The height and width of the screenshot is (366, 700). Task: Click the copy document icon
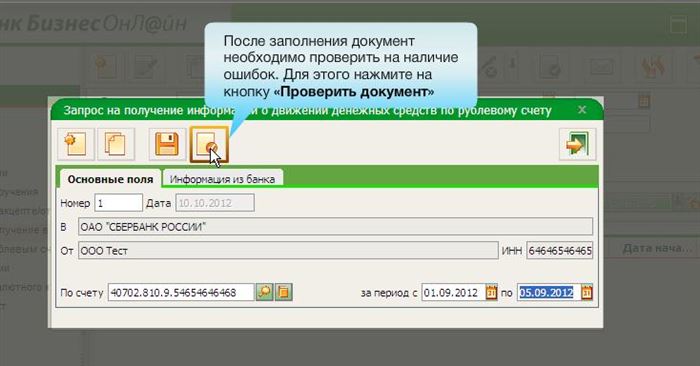click(x=116, y=144)
